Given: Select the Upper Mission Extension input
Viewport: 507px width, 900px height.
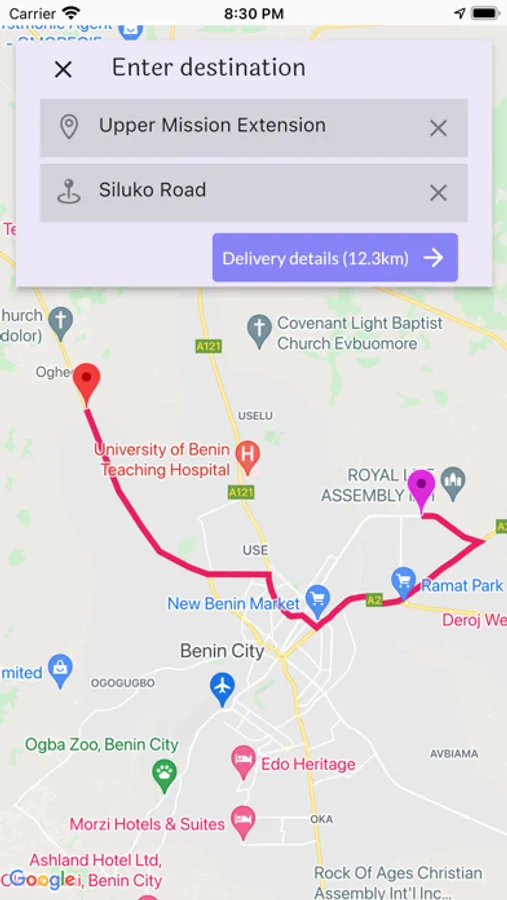Looking at the screenshot, I should [x=254, y=128].
